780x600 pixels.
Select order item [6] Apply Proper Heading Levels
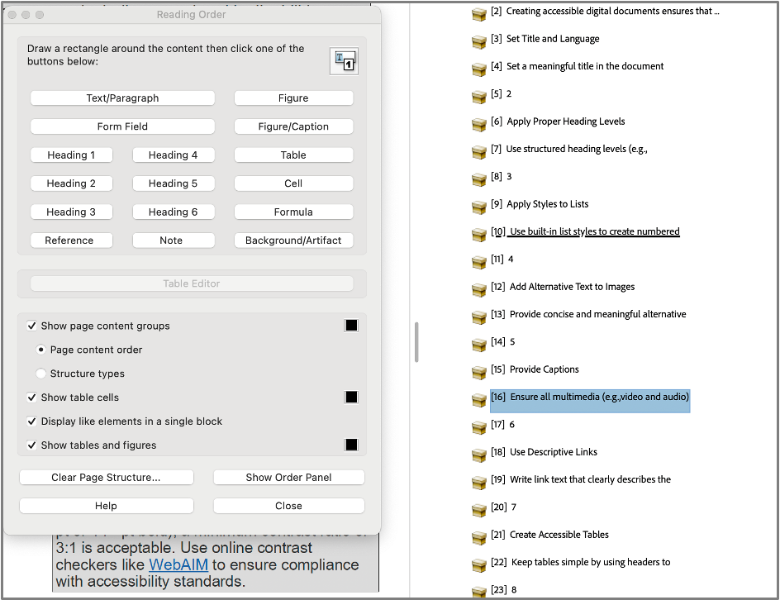coord(558,121)
